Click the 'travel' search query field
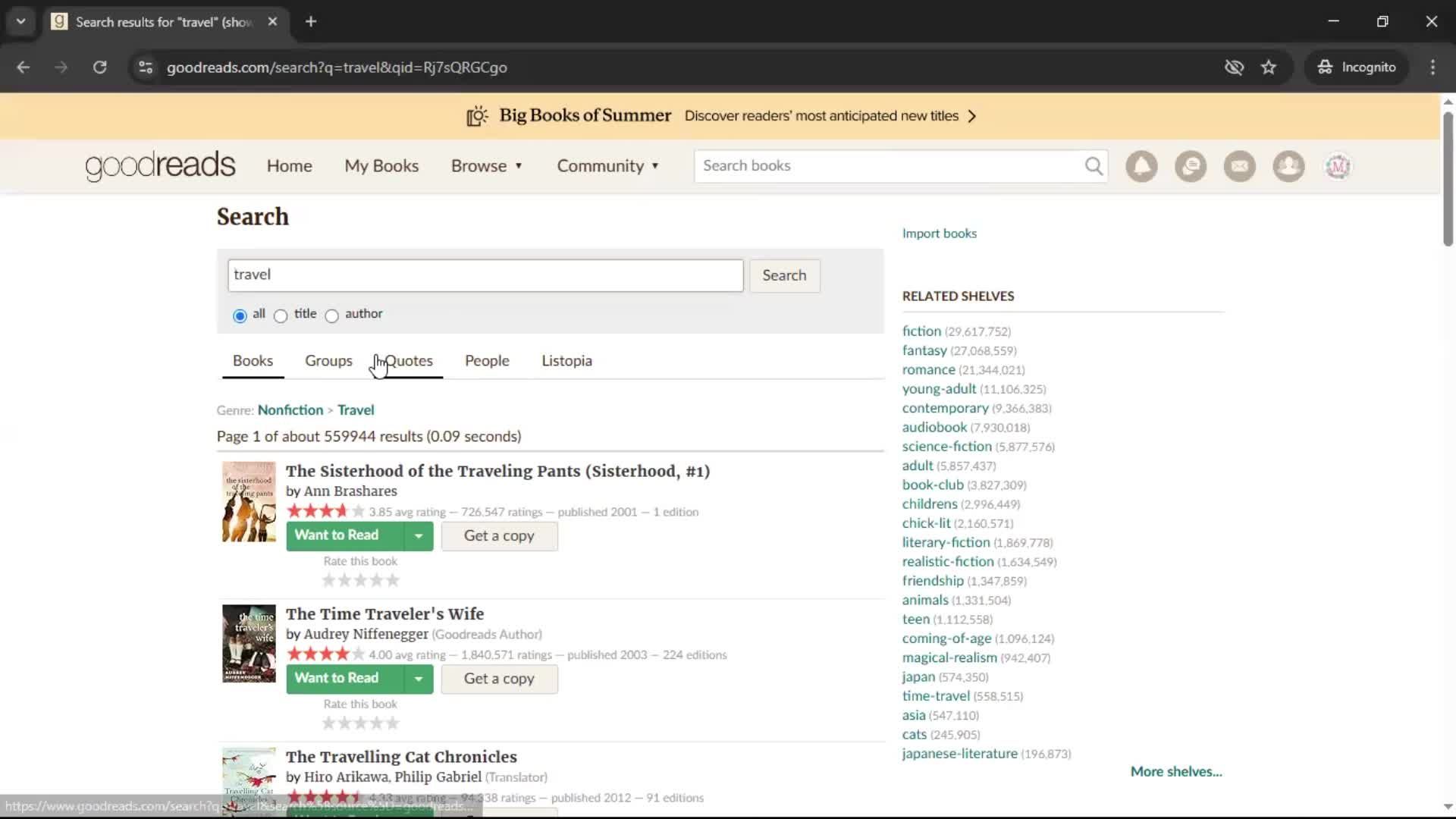The height and width of the screenshot is (819, 1456). (x=485, y=275)
